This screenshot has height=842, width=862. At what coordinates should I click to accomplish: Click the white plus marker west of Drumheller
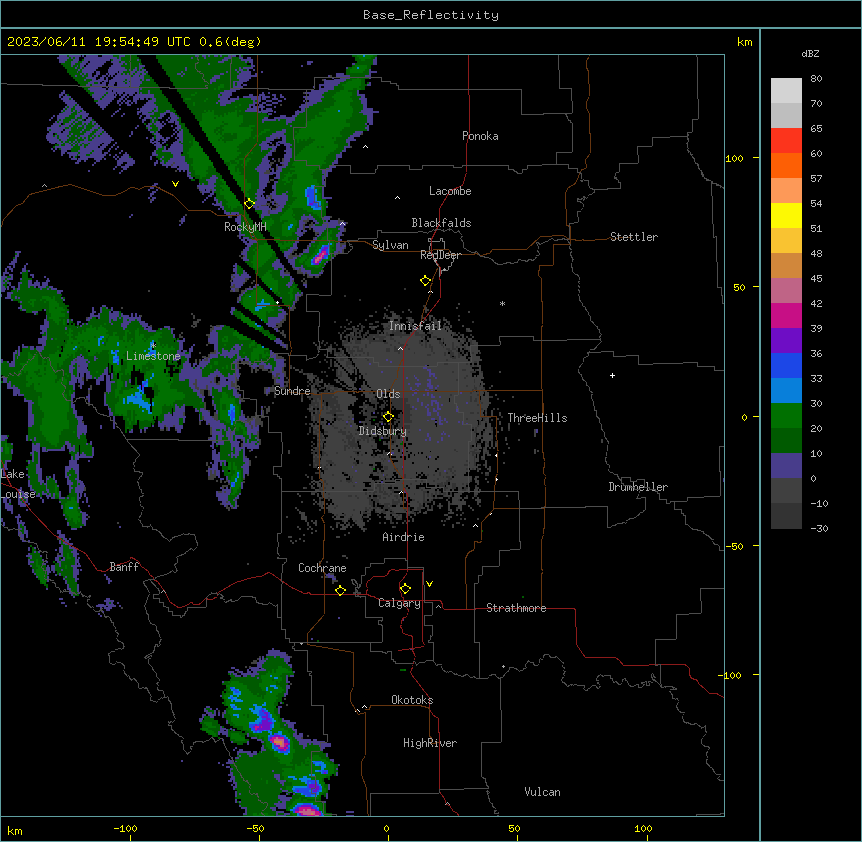[x=612, y=375]
